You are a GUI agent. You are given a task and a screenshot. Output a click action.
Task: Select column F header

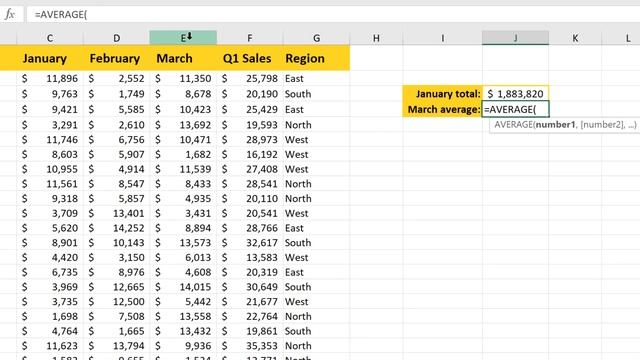pyautogui.click(x=250, y=38)
